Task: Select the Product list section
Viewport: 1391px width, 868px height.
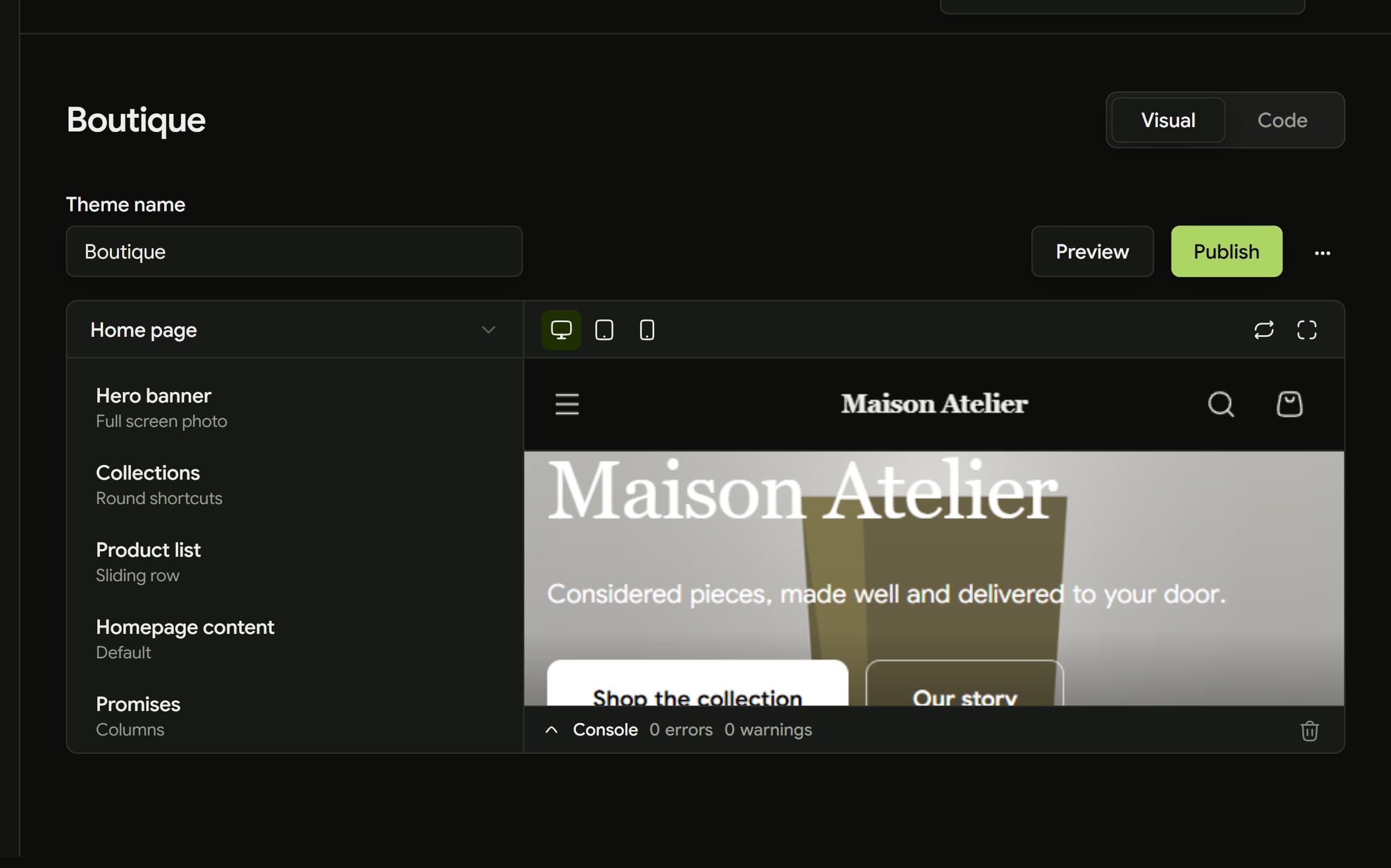Action: click(295, 562)
